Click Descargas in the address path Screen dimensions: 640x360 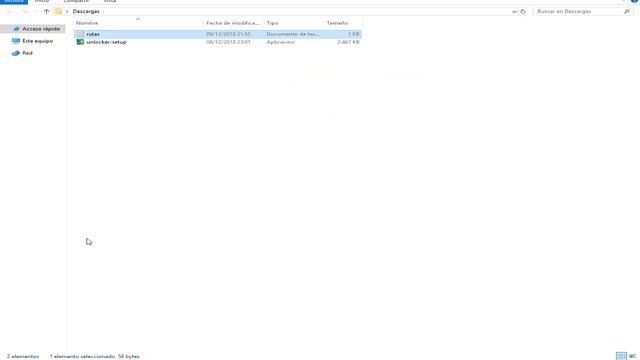(x=86, y=11)
